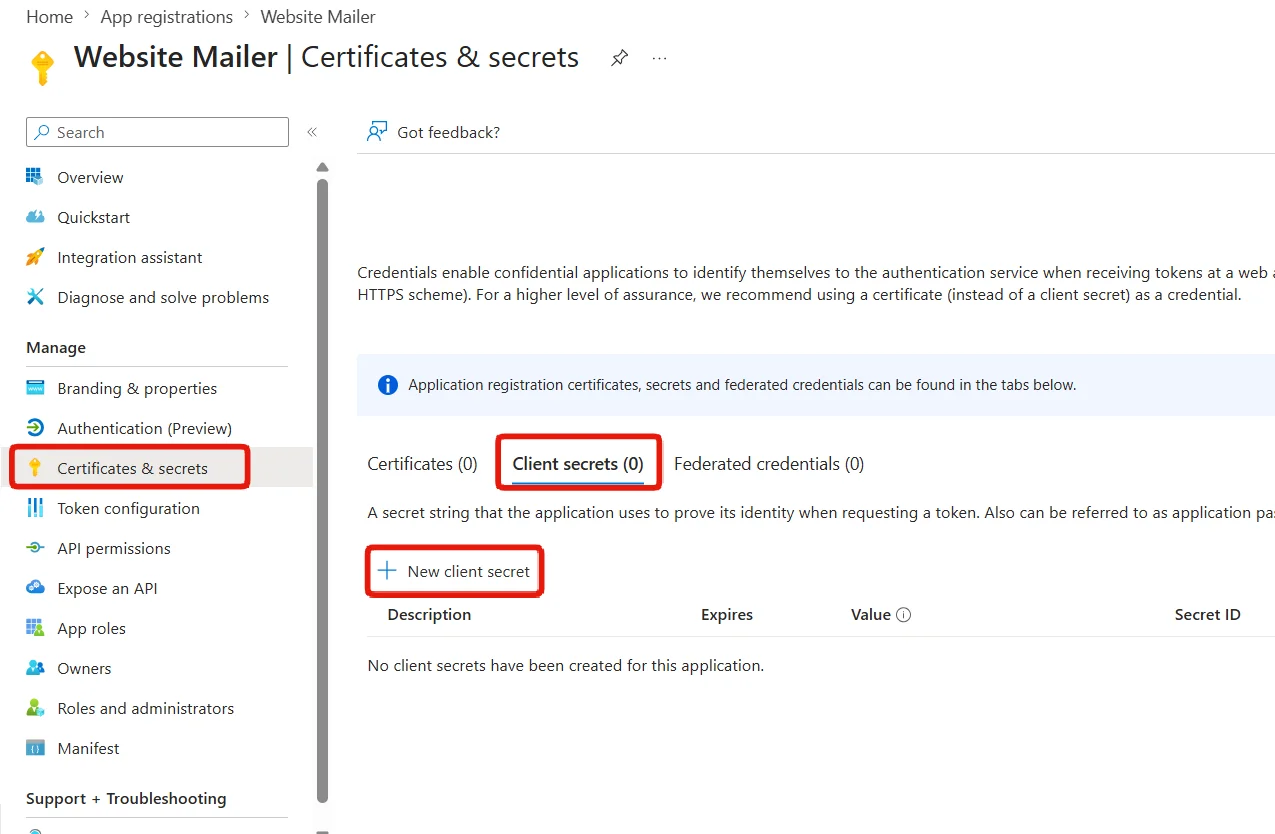Viewport: 1275px width, 834px height.
Task: Click the blue info banner icon
Action: click(x=388, y=385)
